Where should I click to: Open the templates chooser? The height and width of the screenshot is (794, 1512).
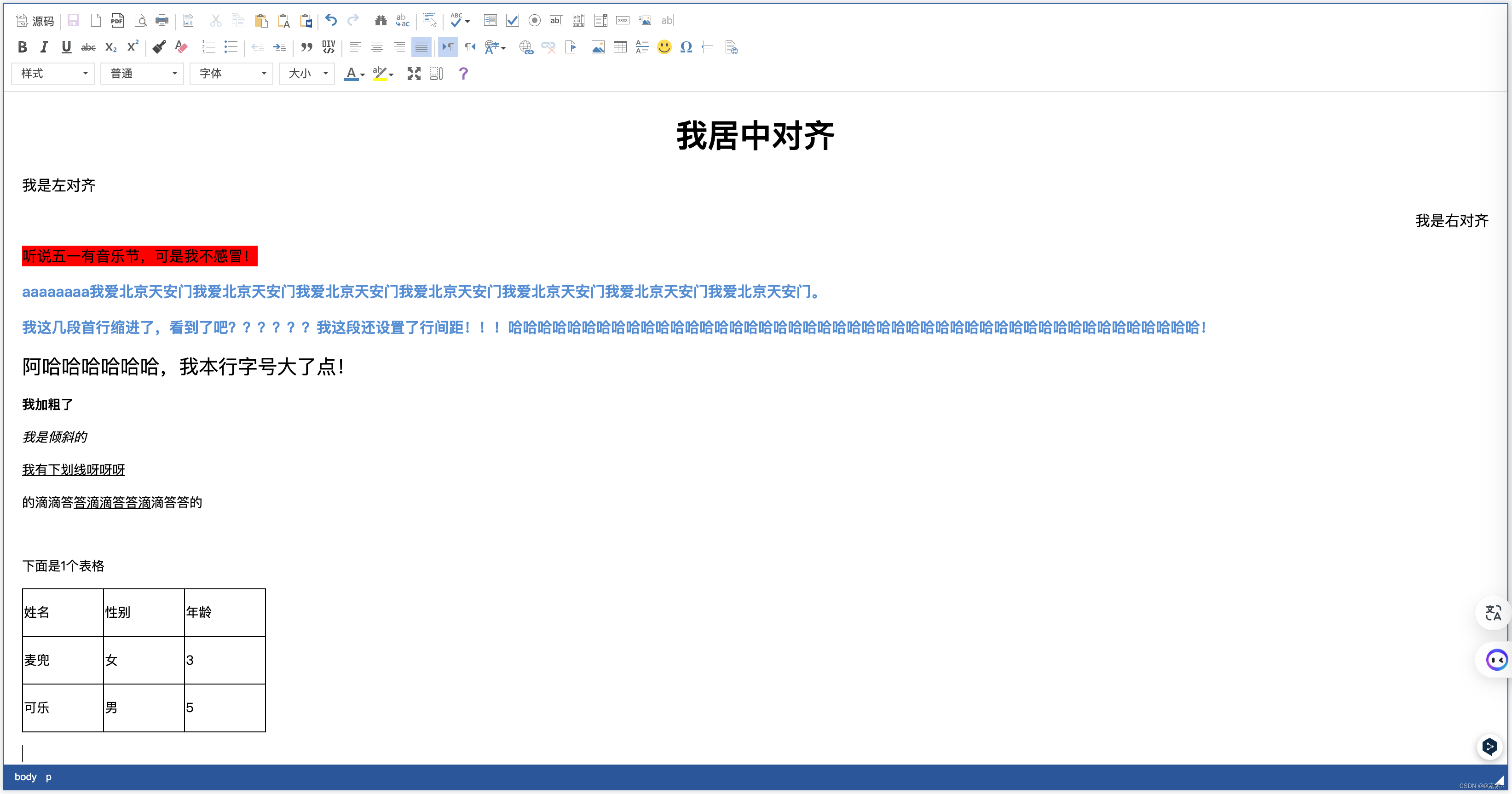[188, 21]
